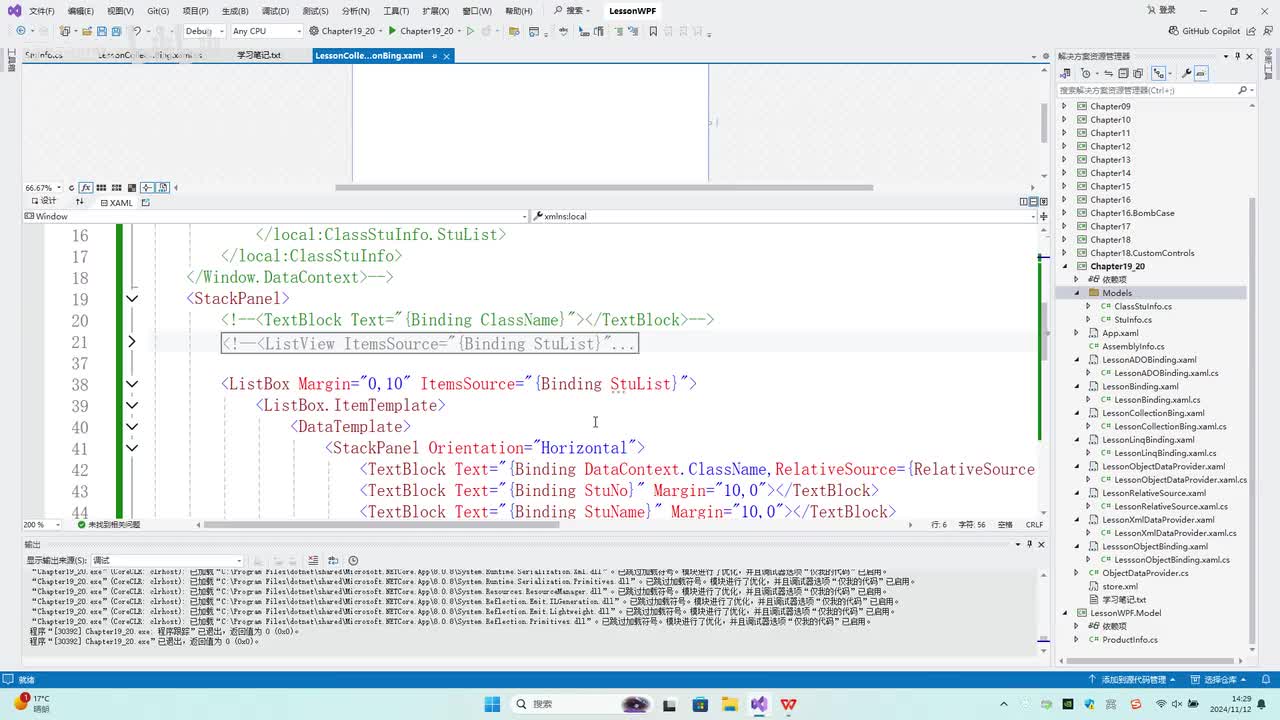This screenshot has width=1280, height=720.
Task: Toggle the preview-selected-items button in Solution Explorer
Action: pos(1201,73)
